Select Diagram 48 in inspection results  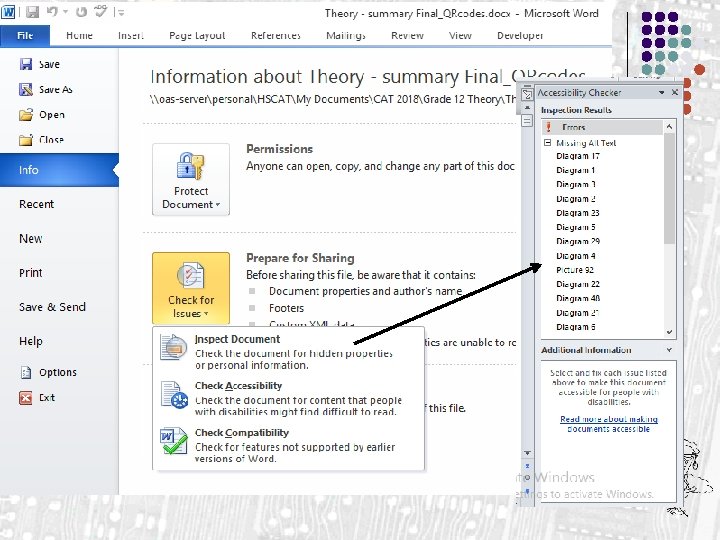pyautogui.click(x=578, y=298)
